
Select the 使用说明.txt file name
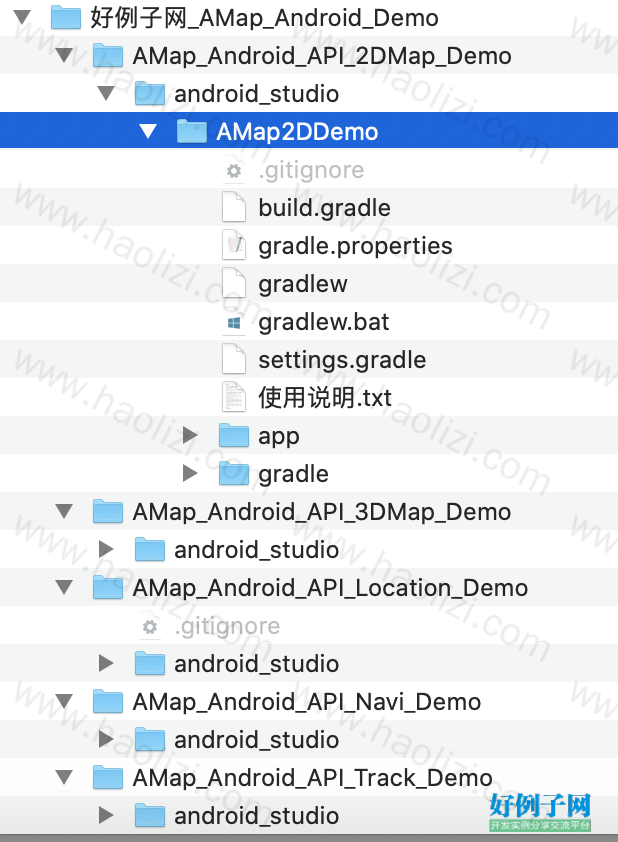[325, 398]
